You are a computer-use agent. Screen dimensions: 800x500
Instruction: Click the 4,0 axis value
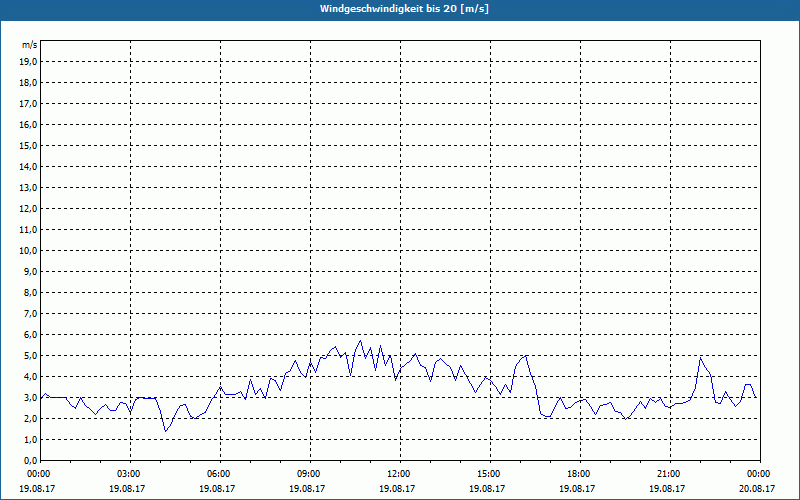pos(30,377)
